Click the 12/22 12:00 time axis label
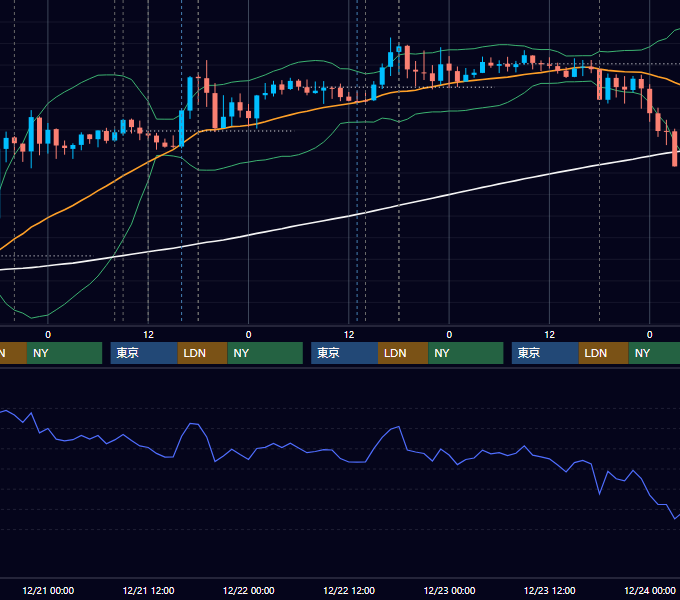Screen dimensions: 680x600 [x=349, y=590]
